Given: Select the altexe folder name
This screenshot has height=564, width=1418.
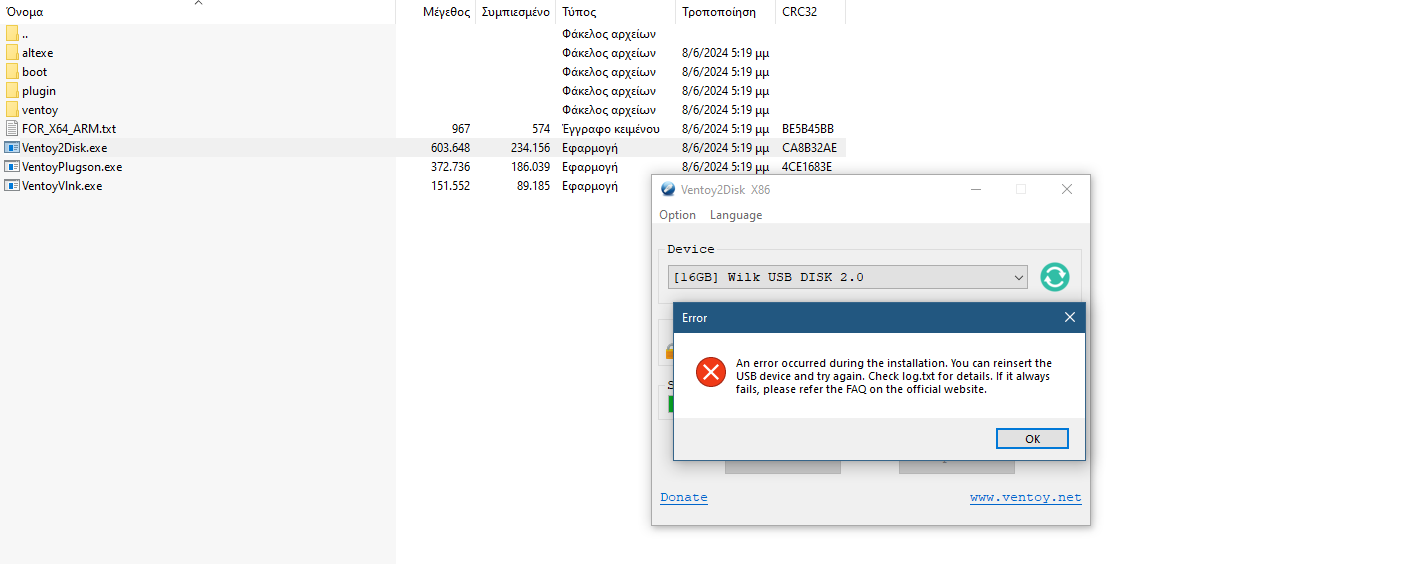Looking at the screenshot, I should (x=38, y=53).
